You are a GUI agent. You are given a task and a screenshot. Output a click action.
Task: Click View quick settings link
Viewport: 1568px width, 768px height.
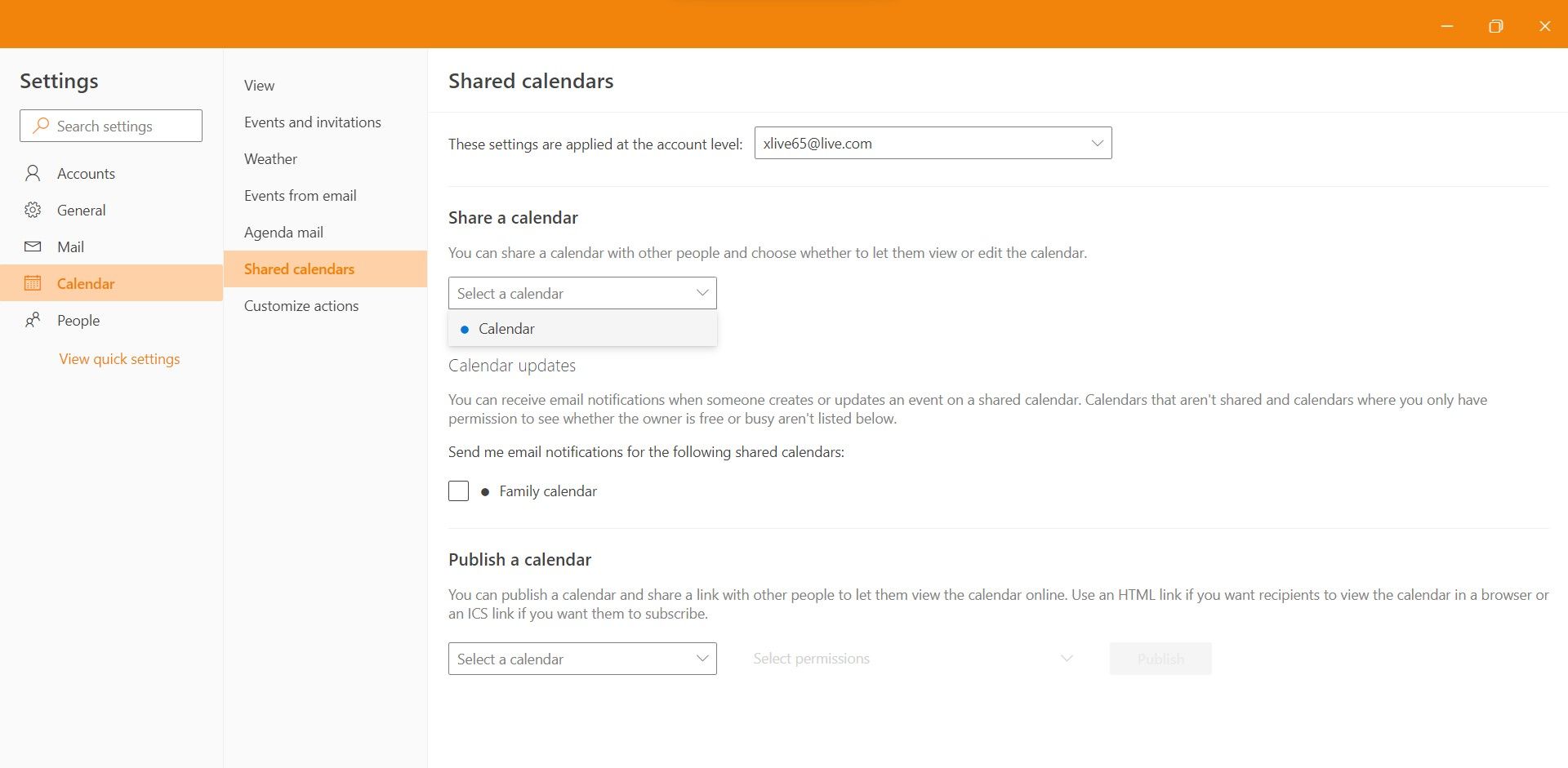(119, 359)
